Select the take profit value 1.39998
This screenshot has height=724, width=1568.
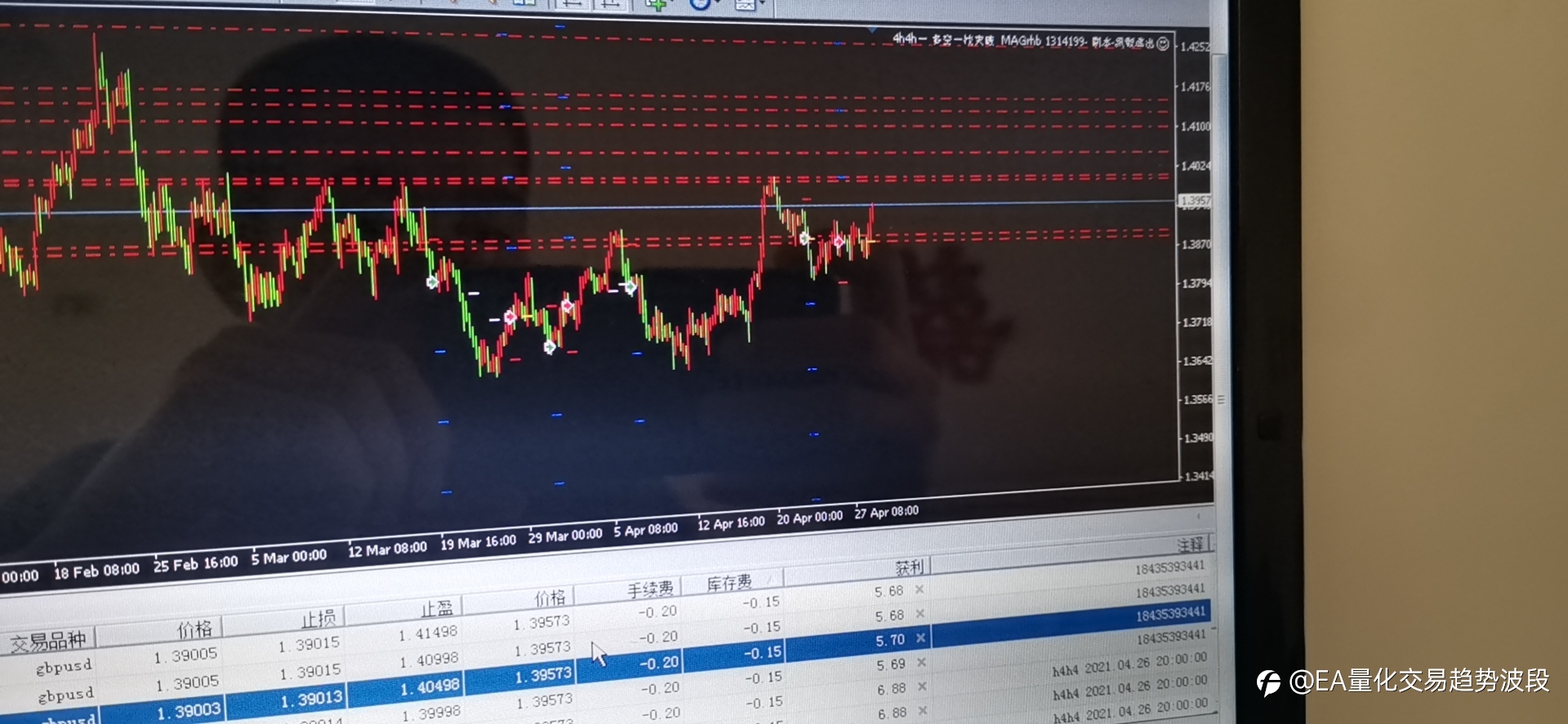[x=430, y=713]
